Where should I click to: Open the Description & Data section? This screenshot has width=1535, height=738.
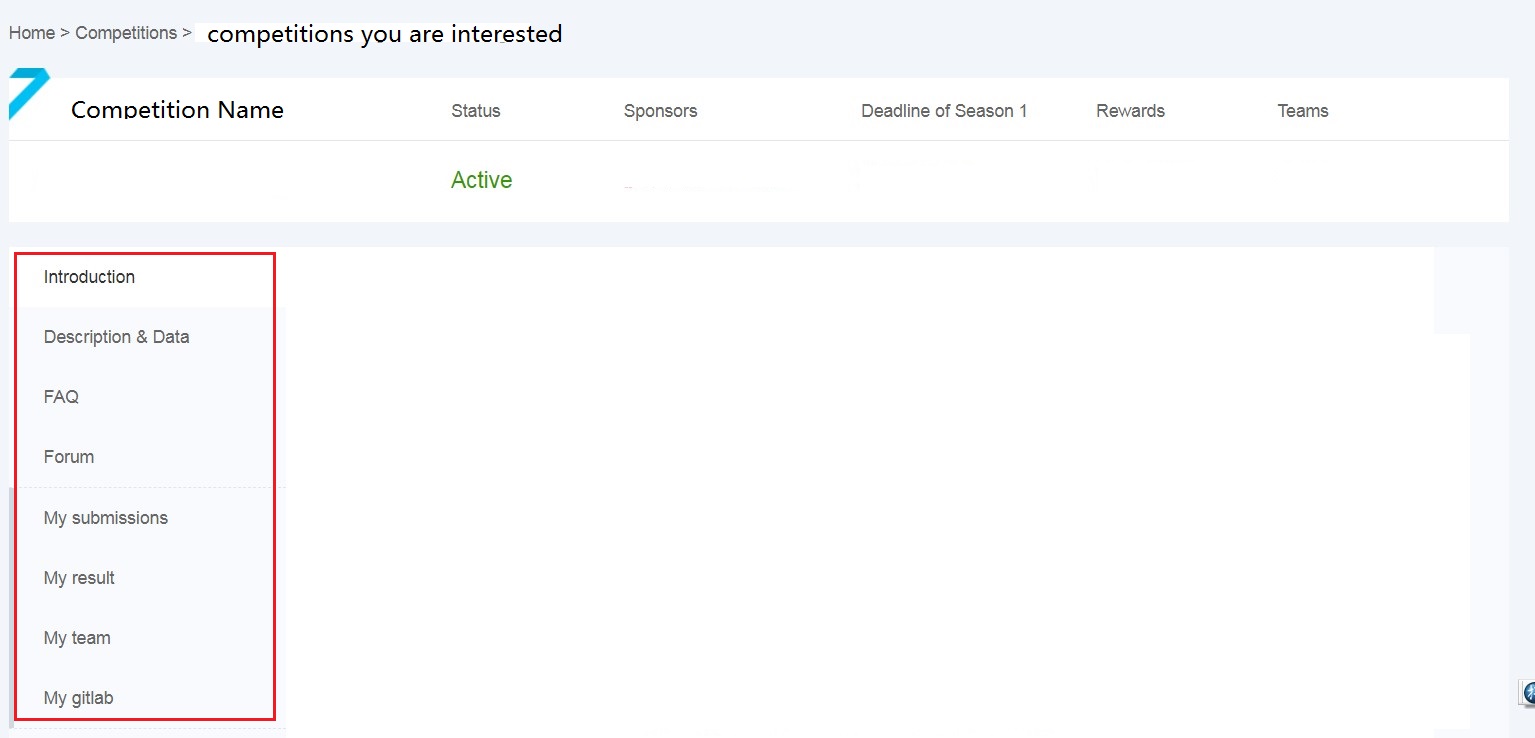coord(116,337)
